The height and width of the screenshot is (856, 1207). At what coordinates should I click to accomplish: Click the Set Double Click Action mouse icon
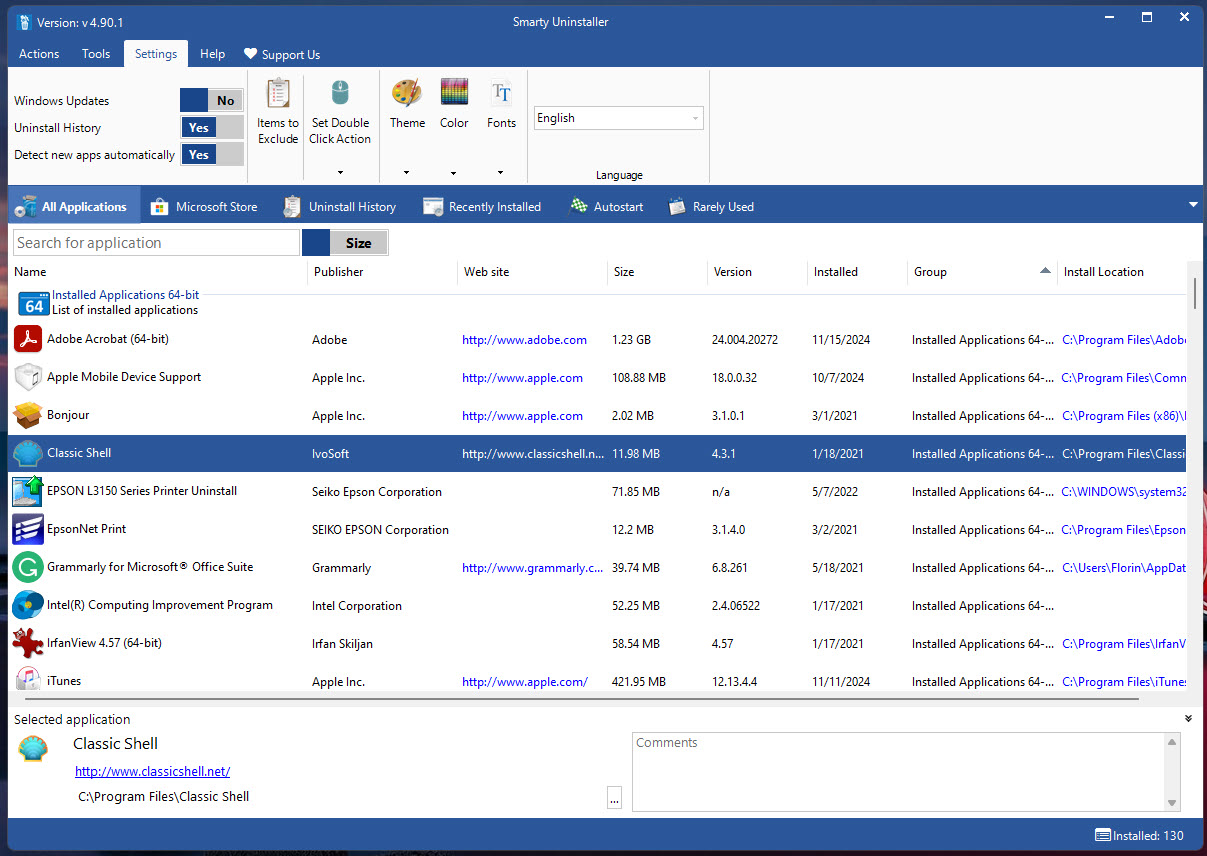pos(340,94)
